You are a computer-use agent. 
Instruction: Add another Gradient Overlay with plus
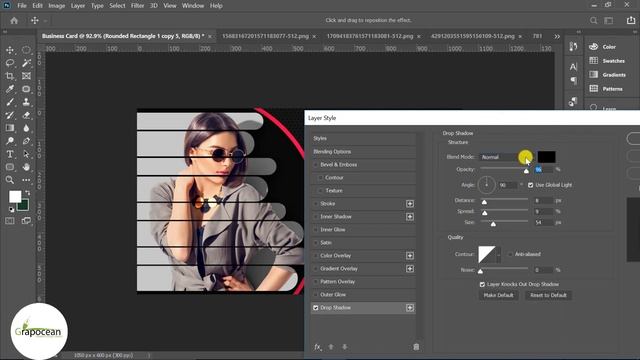coord(410,269)
